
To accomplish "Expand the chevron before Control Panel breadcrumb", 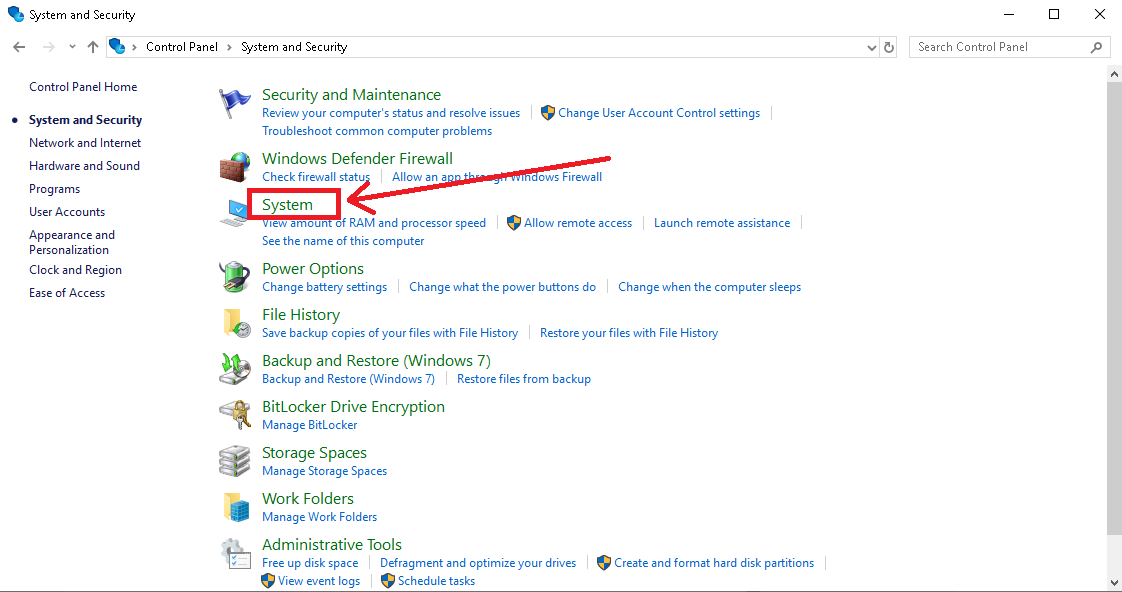I will pos(134,47).
